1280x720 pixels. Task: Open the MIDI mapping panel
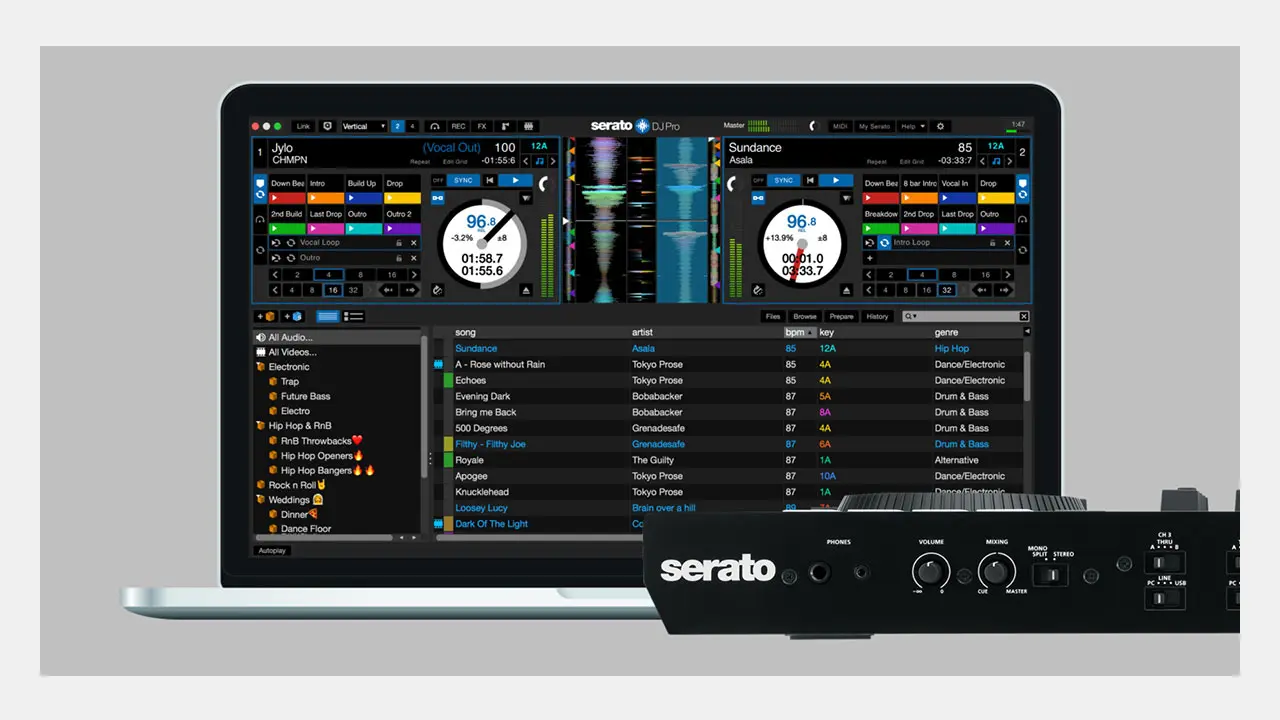pyautogui.click(x=841, y=126)
